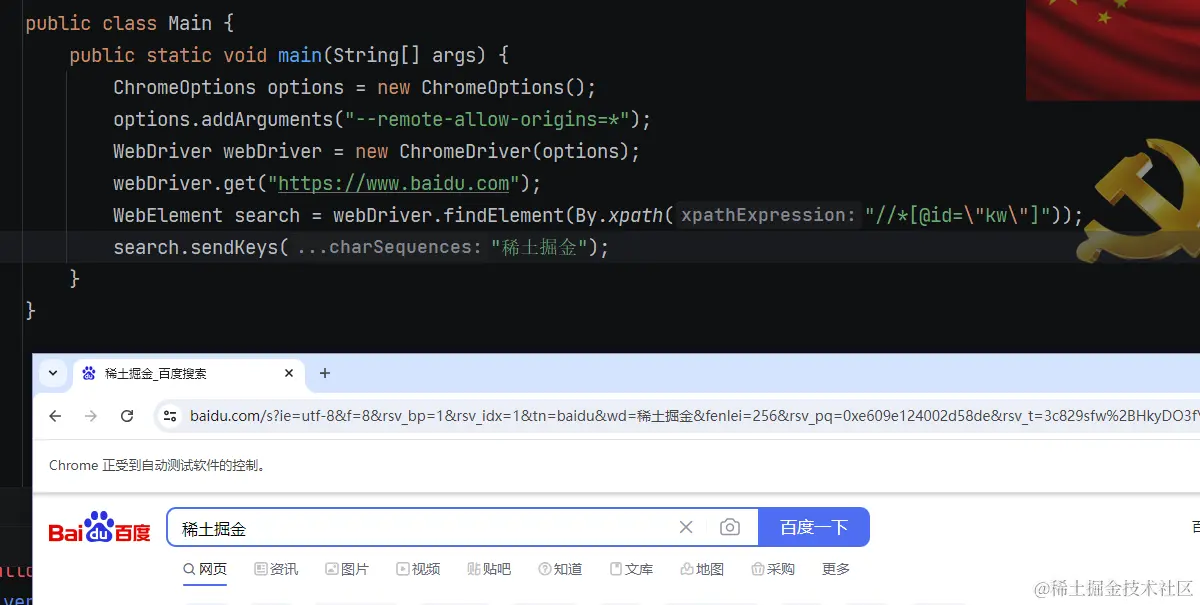Screen dimensions: 1200x605
Task: Open the 文库 tab
Action: (x=631, y=569)
